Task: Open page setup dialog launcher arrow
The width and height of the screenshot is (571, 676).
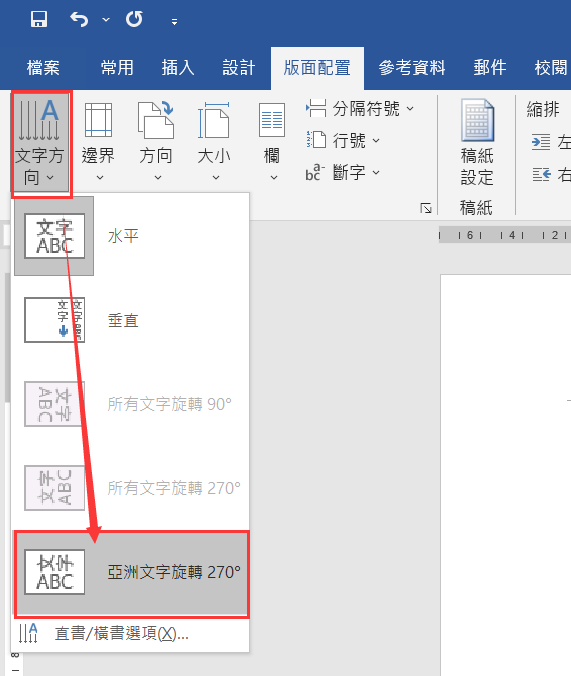Action: (426, 208)
